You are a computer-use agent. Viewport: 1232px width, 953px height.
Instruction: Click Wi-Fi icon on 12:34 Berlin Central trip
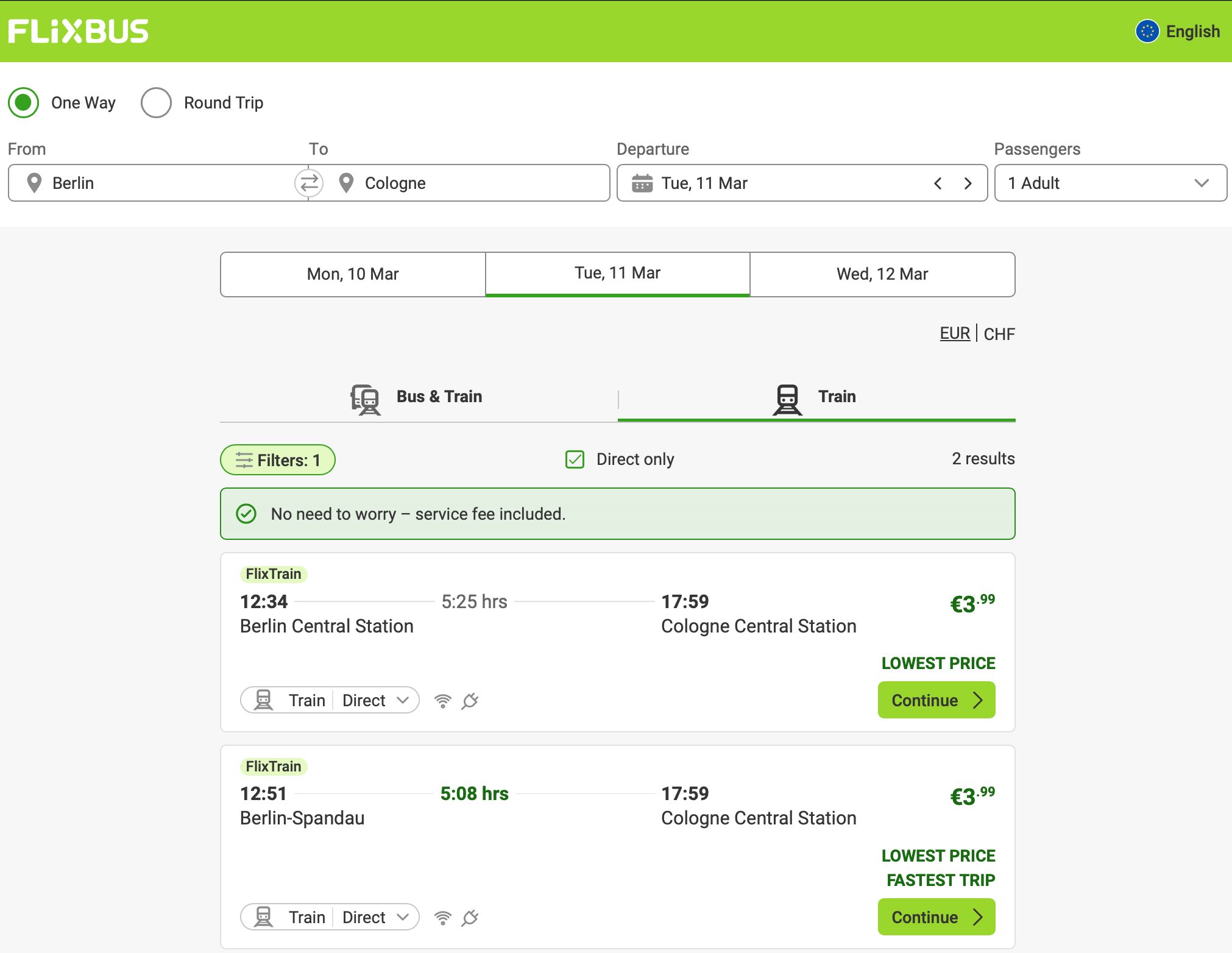[x=443, y=701]
